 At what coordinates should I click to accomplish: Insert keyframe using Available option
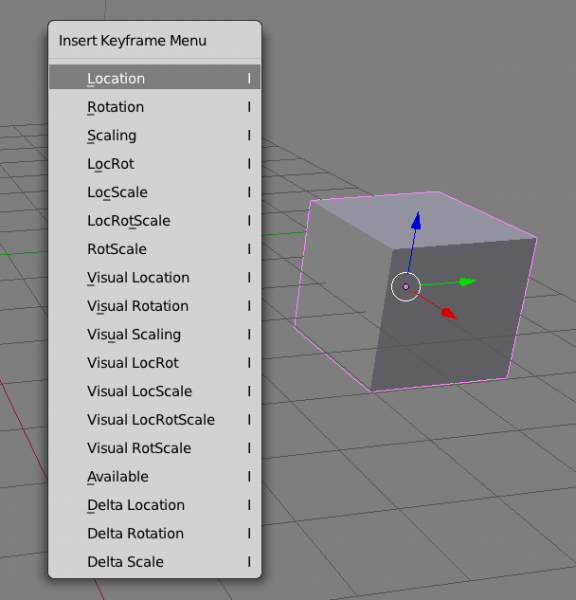pyautogui.click(x=155, y=477)
